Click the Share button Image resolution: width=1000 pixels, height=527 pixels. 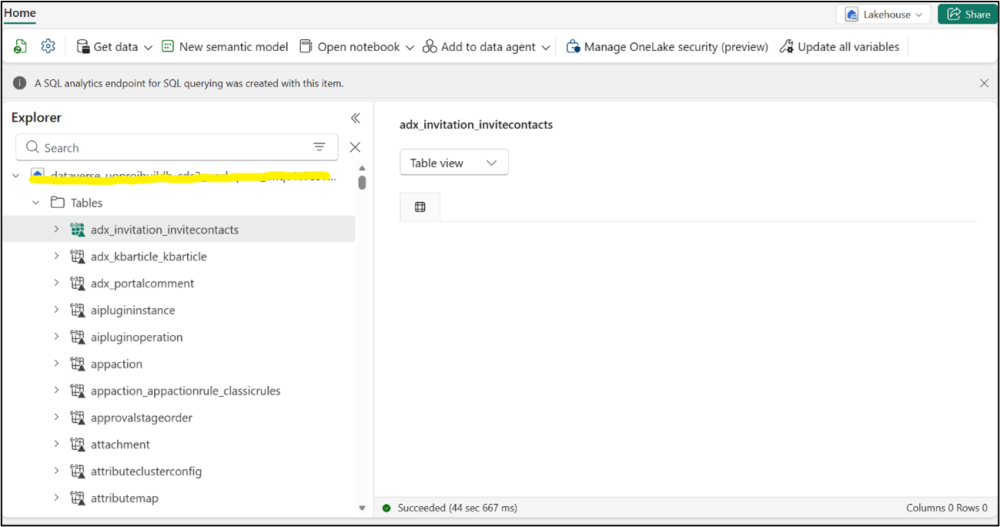click(966, 14)
